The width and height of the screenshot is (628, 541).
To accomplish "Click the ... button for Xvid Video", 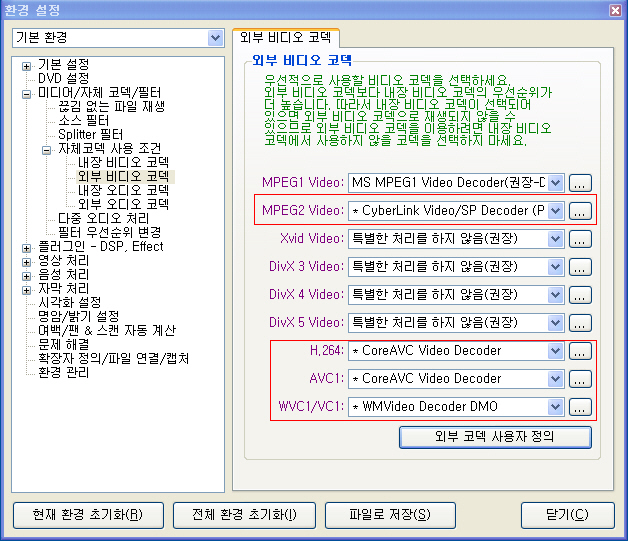I will [x=580, y=239].
